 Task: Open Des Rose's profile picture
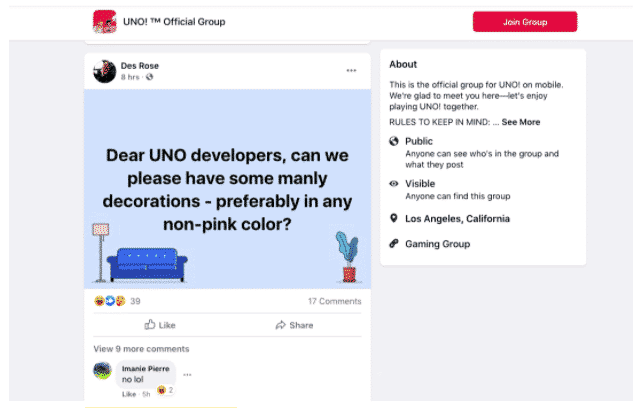(104, 71)
